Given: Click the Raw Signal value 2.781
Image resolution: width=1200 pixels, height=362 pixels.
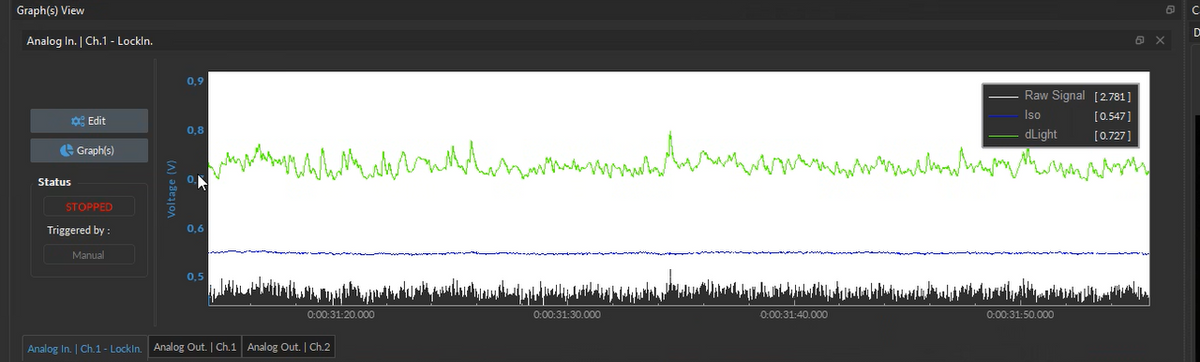Looking at the screenshot, I should coord(1113,97).
